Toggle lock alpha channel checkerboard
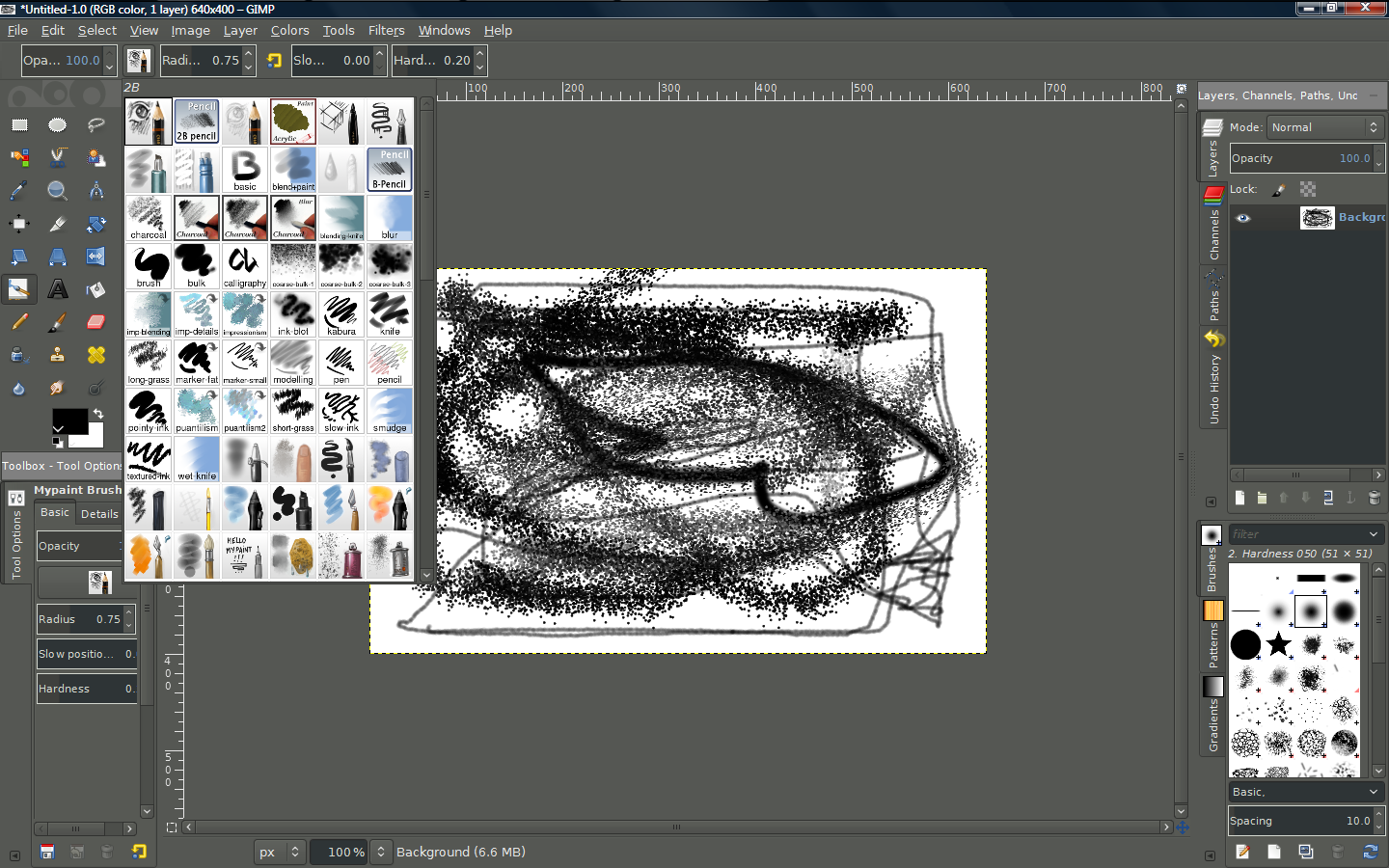The image size is (1389, 868). click(1308, 190)
